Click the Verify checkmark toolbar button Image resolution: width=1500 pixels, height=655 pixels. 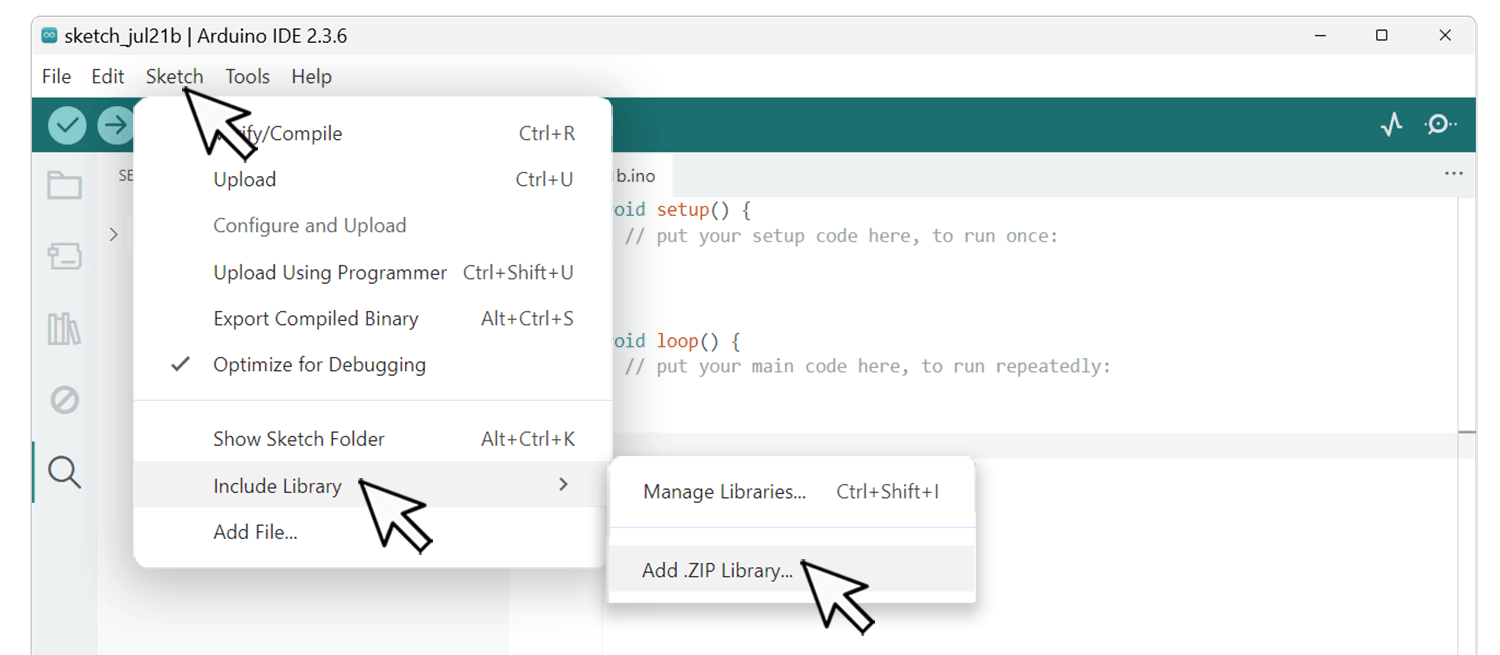68,125
